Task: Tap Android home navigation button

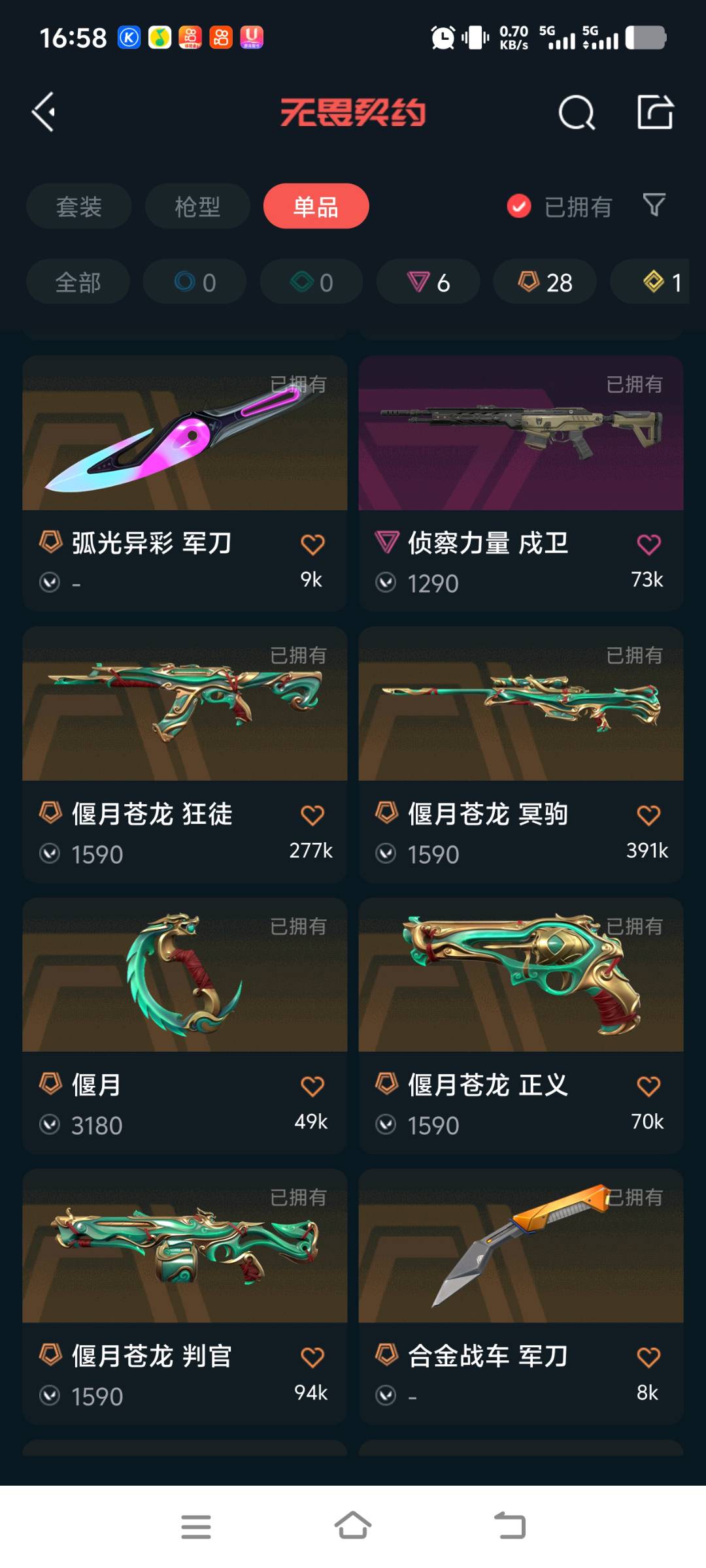Action: pos(353,1526)
